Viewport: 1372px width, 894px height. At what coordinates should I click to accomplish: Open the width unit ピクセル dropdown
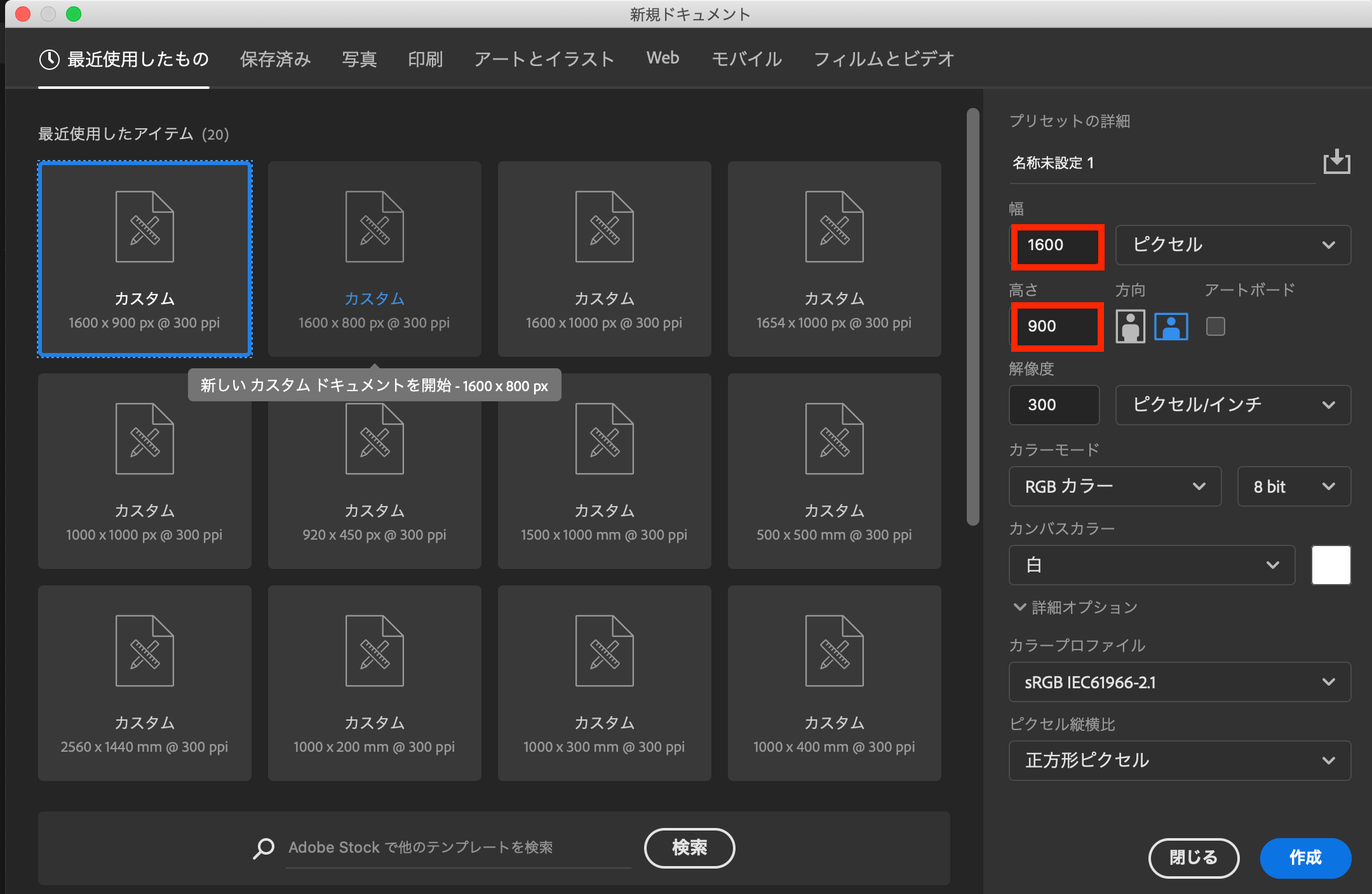(x=1233, y=245)
